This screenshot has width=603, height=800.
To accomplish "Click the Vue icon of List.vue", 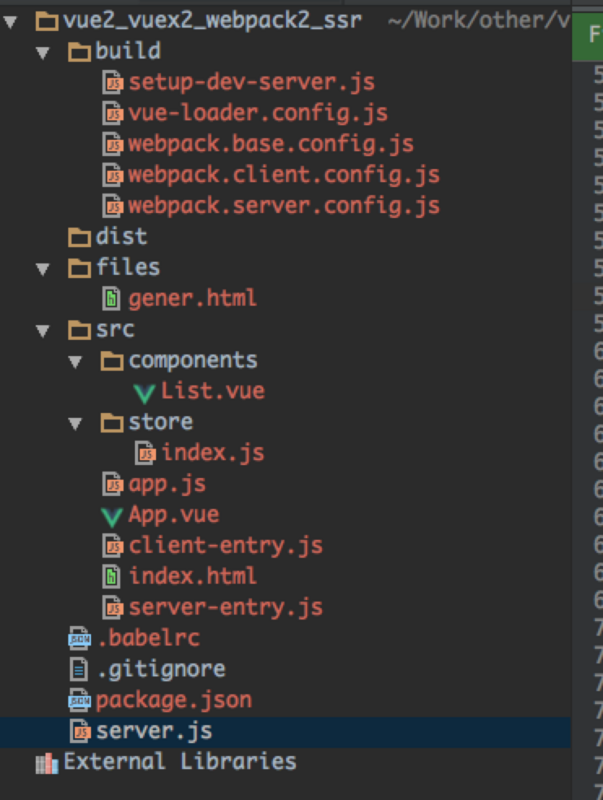I will click(144, 393).
